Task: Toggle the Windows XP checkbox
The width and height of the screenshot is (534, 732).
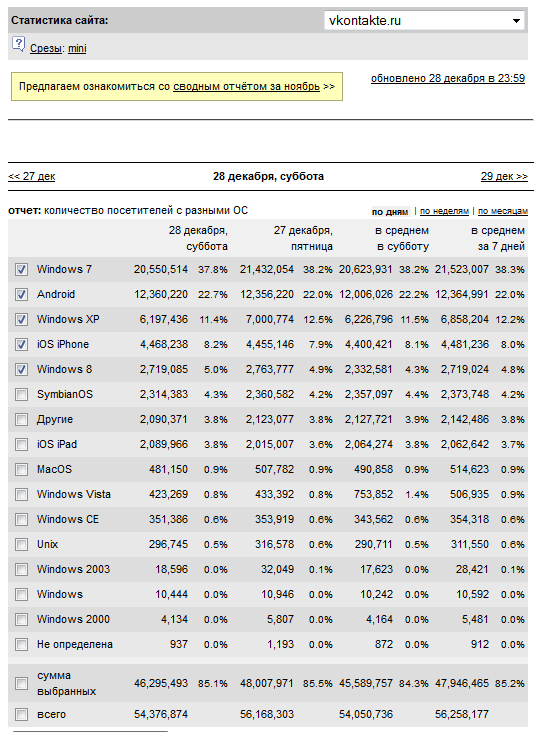Action: (x=21, y=319)
